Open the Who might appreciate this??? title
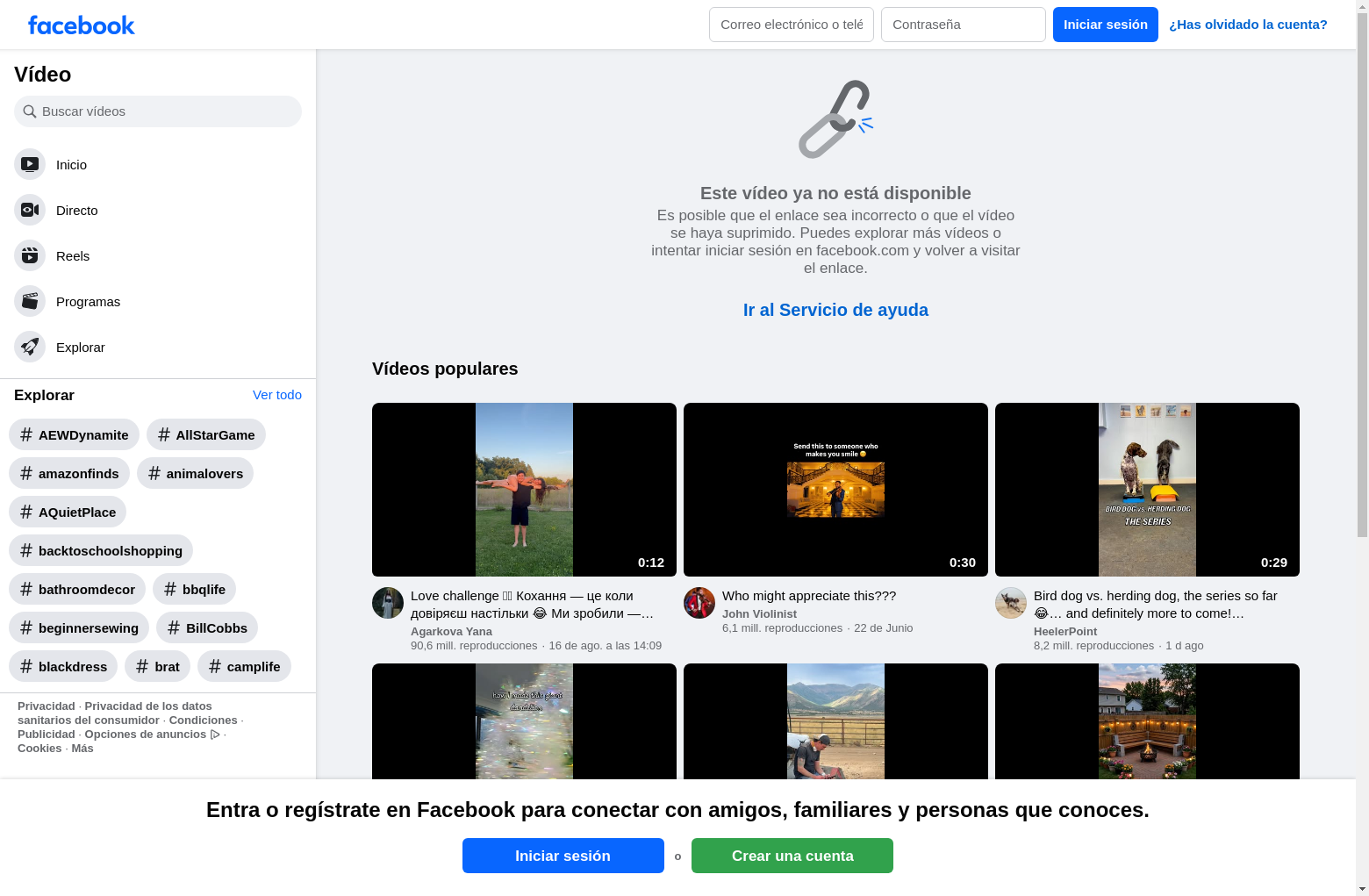 [809, 596]
